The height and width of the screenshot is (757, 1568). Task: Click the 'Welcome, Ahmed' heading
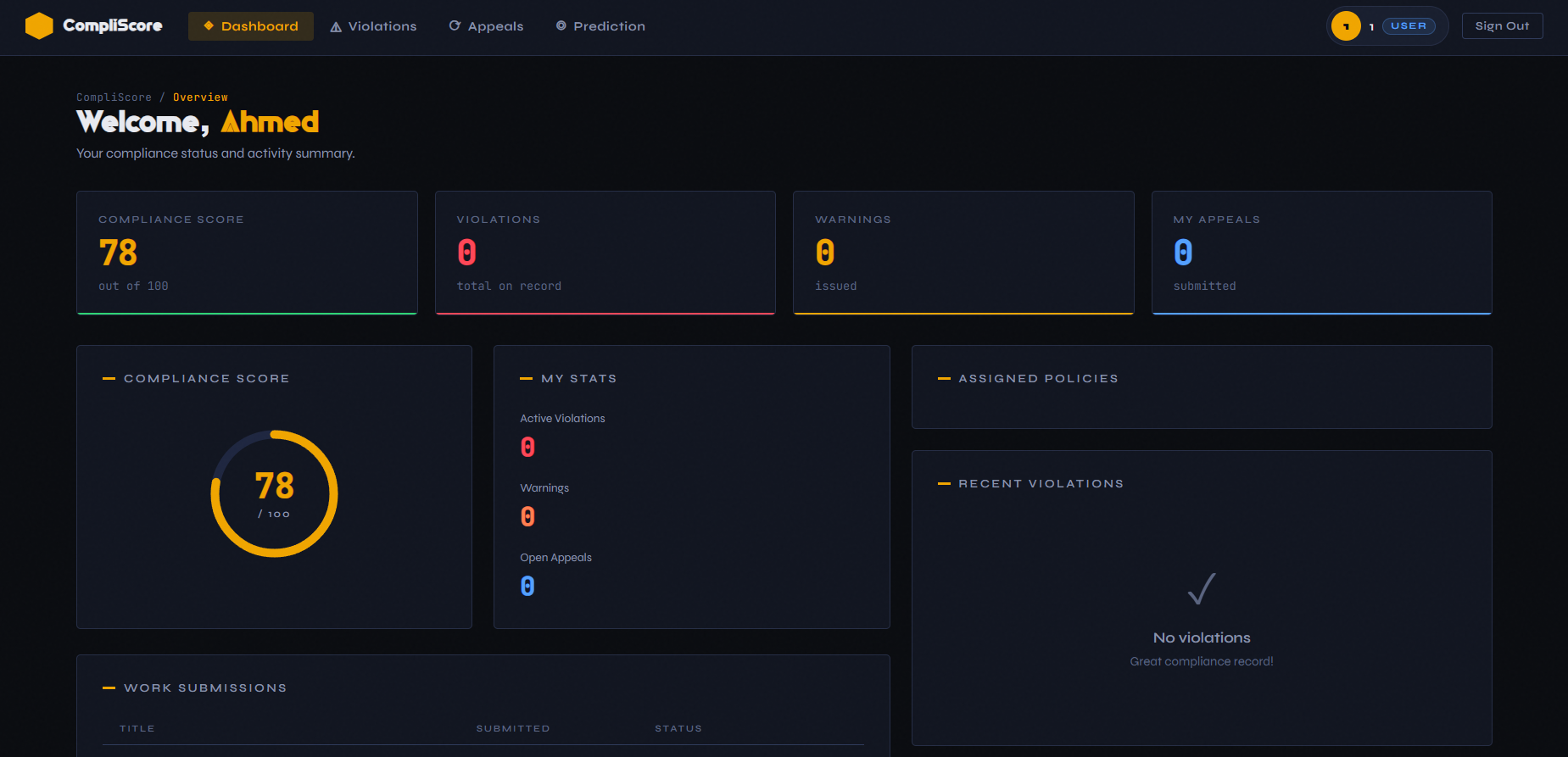[198, 122]
